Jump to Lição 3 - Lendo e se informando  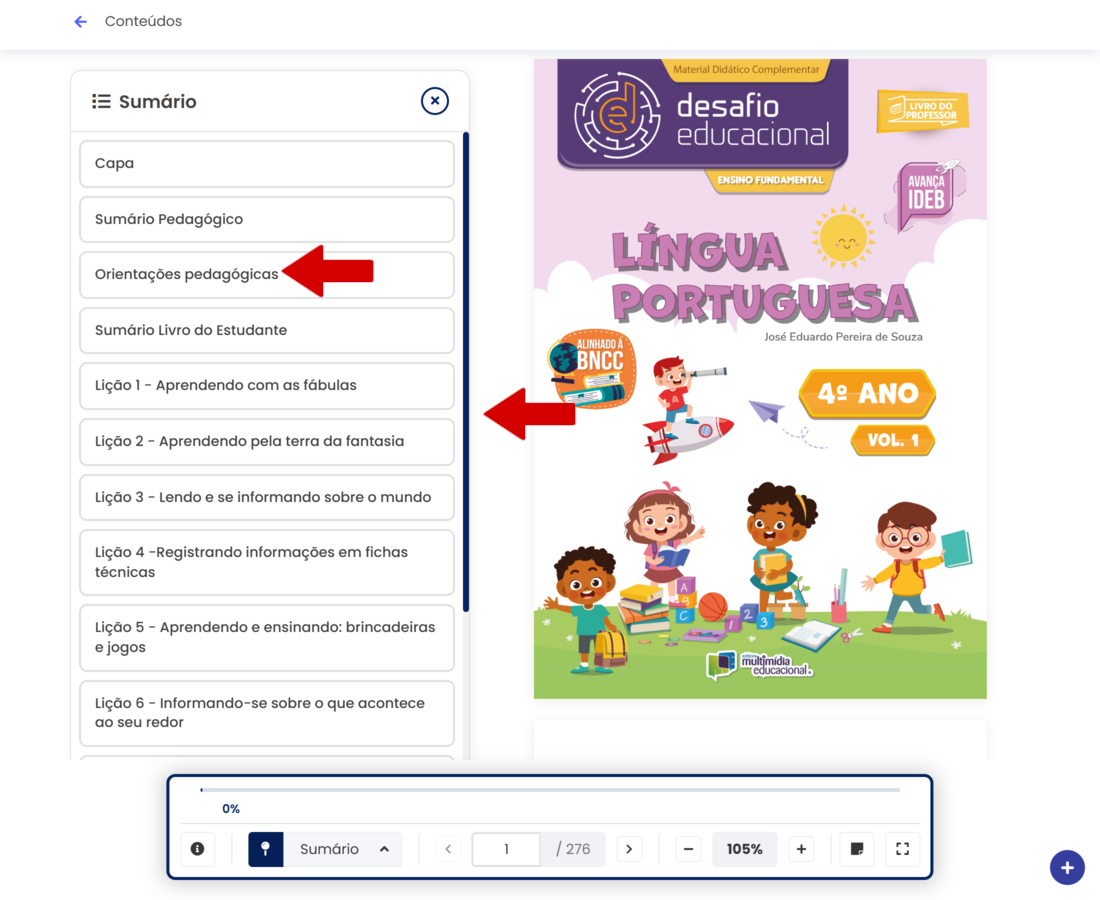(x=266, y=497)
